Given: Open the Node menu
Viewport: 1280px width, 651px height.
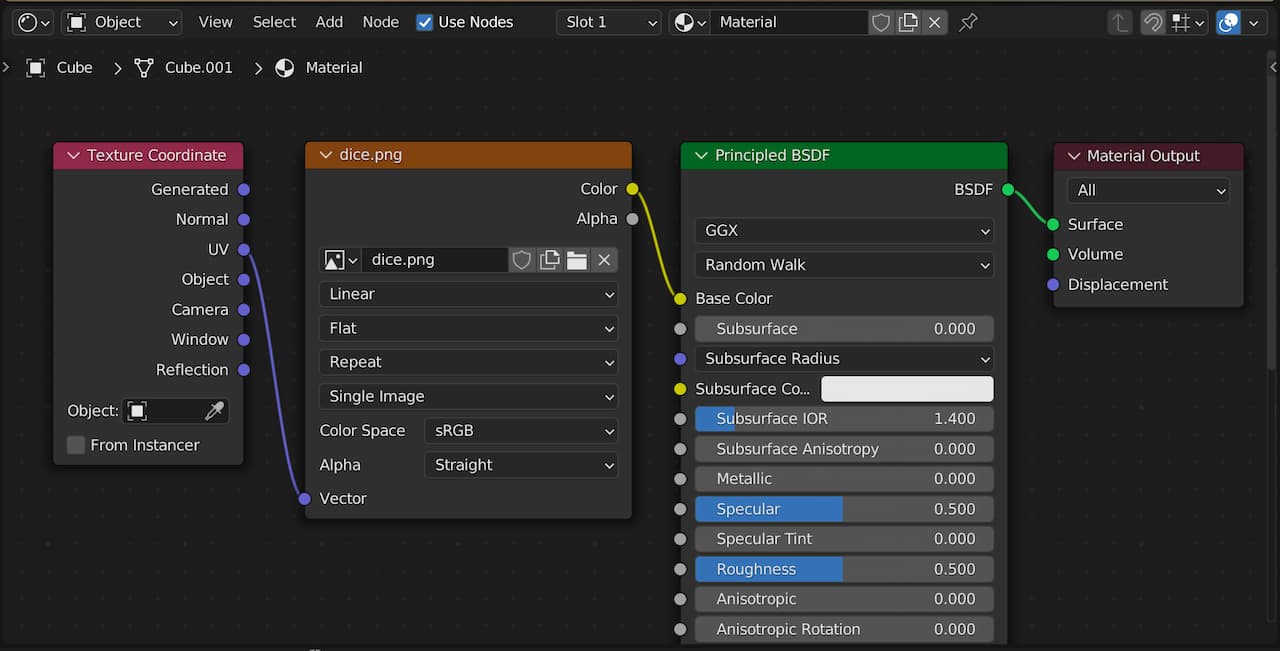Looking at the screenshot, I should pyautogui.click(x=380, y=22).
